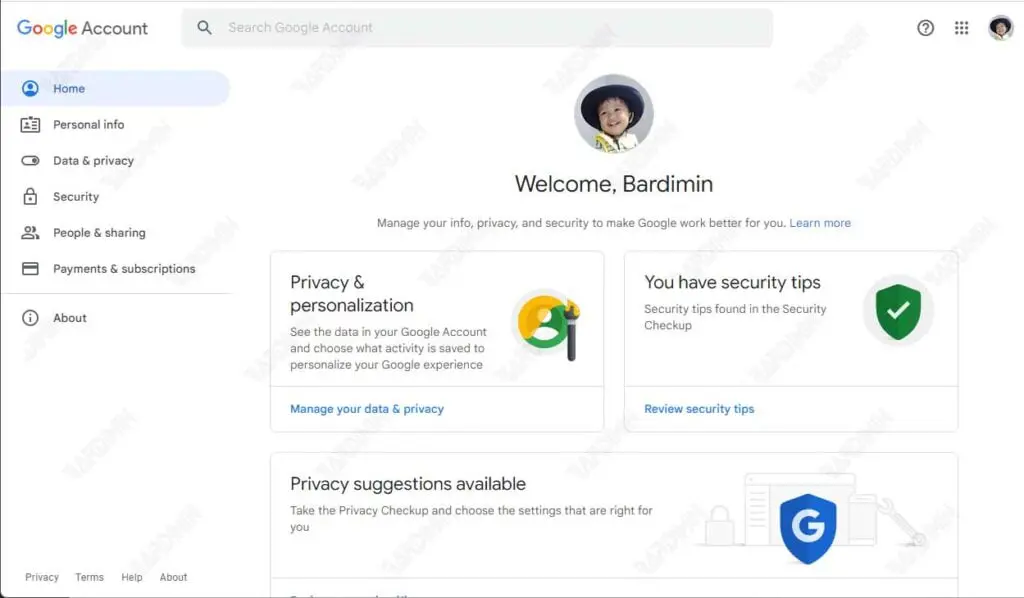The width and height of the screenshot is (1024, 598).
Task: Open the Help question mark icon
Action: point(925,27)
